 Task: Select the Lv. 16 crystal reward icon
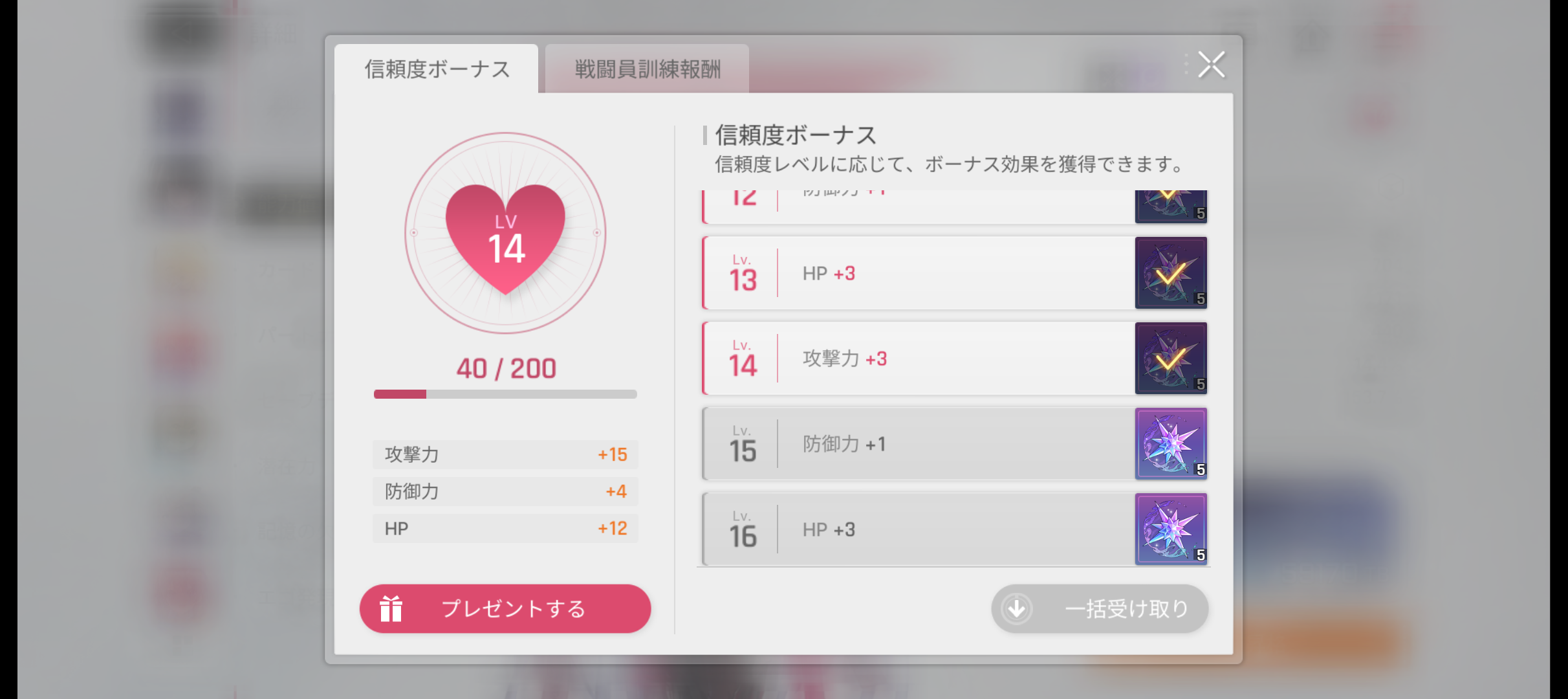pyautogui.click(x=1171, y=529)
